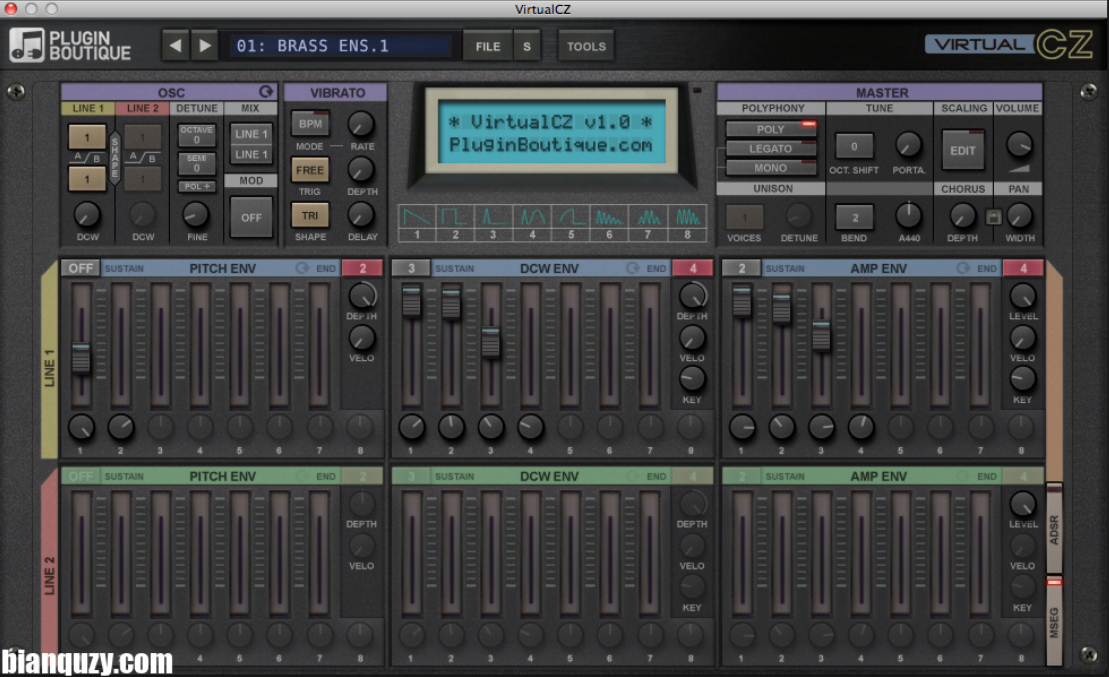Image resolution: width=1109 pixels, height=677 pixels.
Task: Open the SEMI detune value selector
Action: tap(197, 163)
